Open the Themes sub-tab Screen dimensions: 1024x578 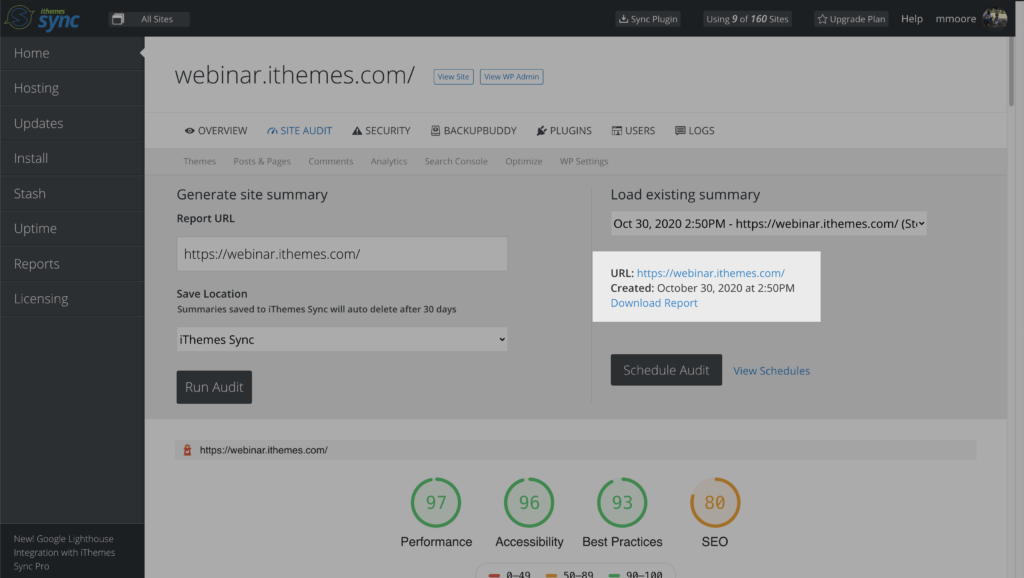[199, 161]
